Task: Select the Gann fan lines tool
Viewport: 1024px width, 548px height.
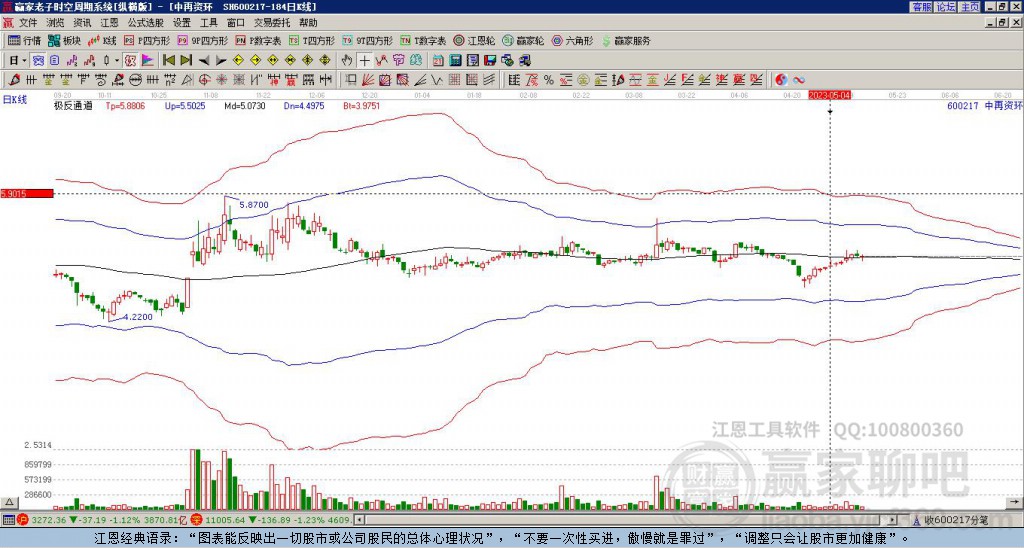Action: 368,80
